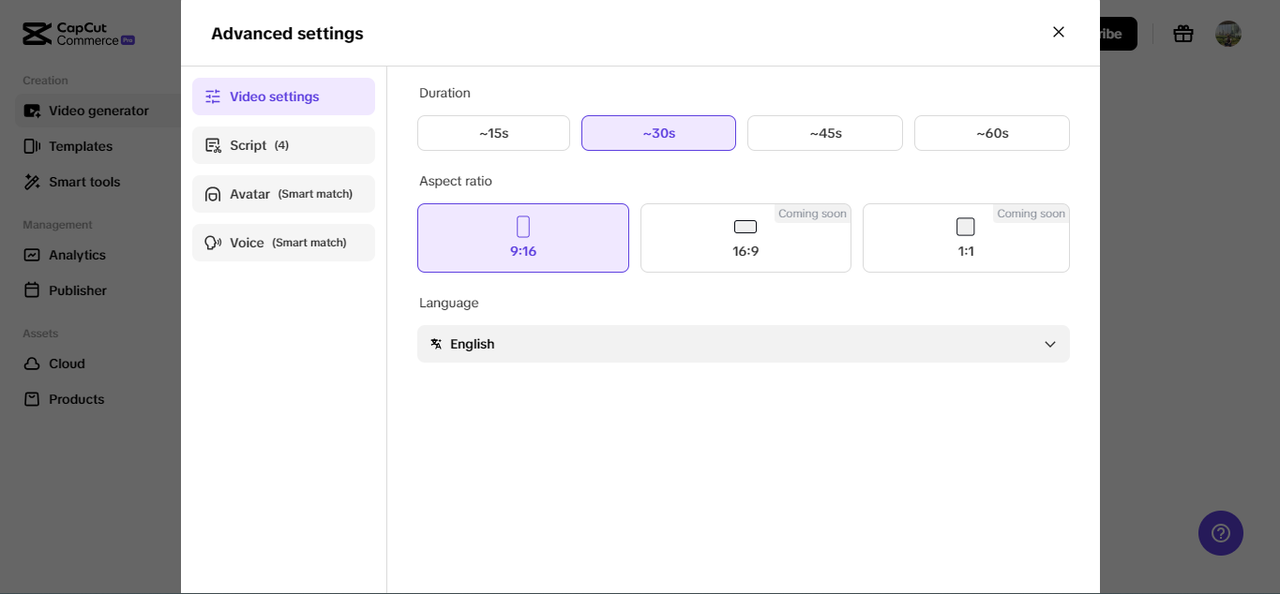Click the Script document icon
1280x594 pixels.
coord(213,145)
